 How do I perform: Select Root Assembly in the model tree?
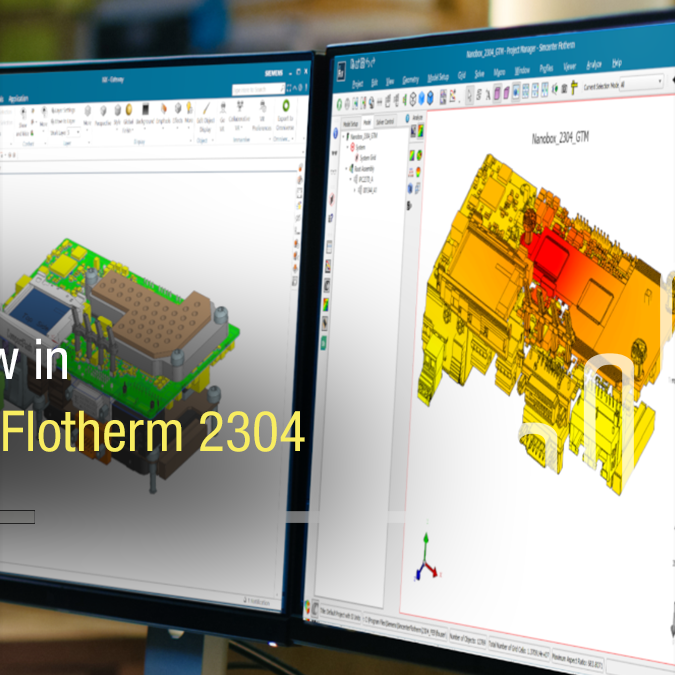coord(361,168)
